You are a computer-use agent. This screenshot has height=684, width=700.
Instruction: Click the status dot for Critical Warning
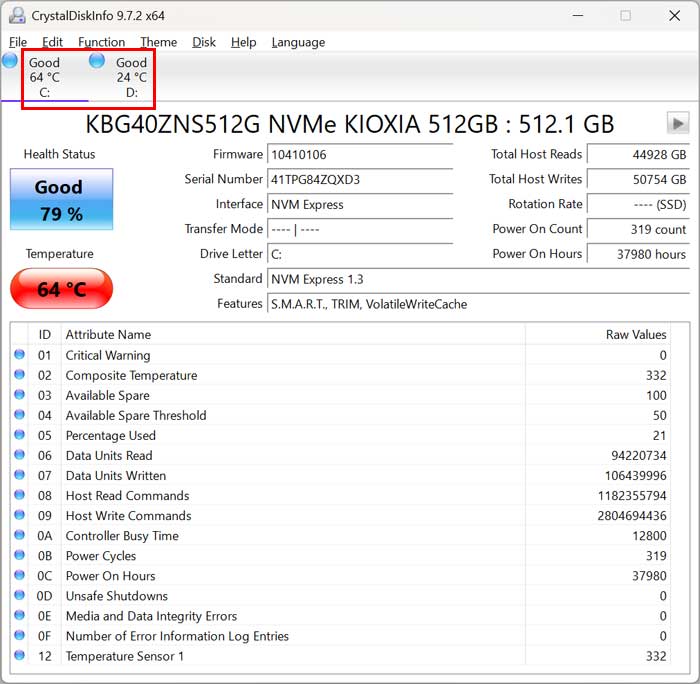coord(19,355)
